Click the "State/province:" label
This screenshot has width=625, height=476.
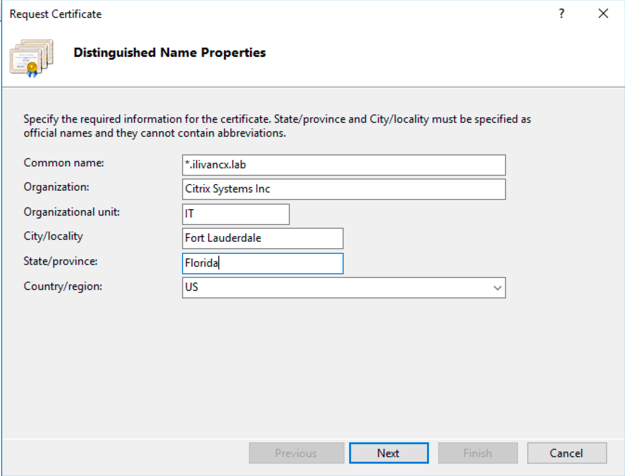click(x=60, y=261)
